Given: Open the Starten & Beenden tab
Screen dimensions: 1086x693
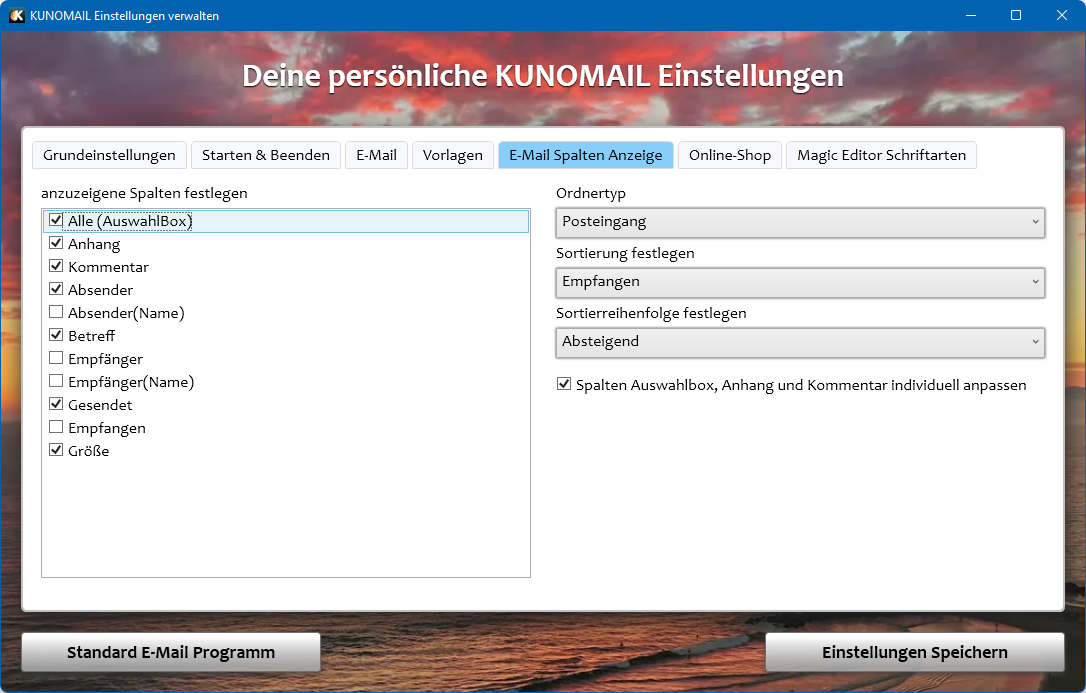Looking at the screenshot, I should (x=266, y=155).
